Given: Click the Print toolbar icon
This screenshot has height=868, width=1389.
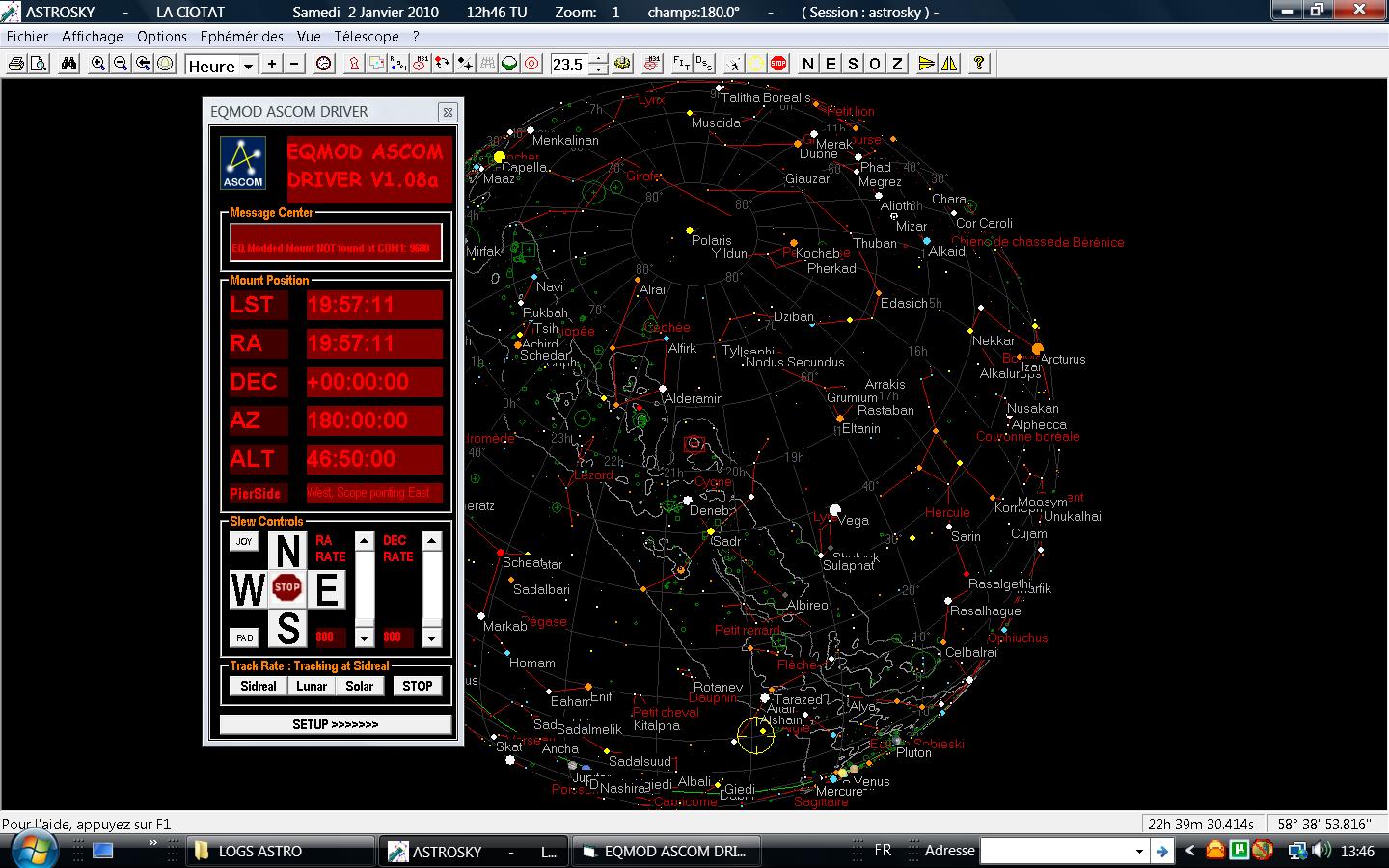Looking at the screenshot, I should [x=16, y=64].
